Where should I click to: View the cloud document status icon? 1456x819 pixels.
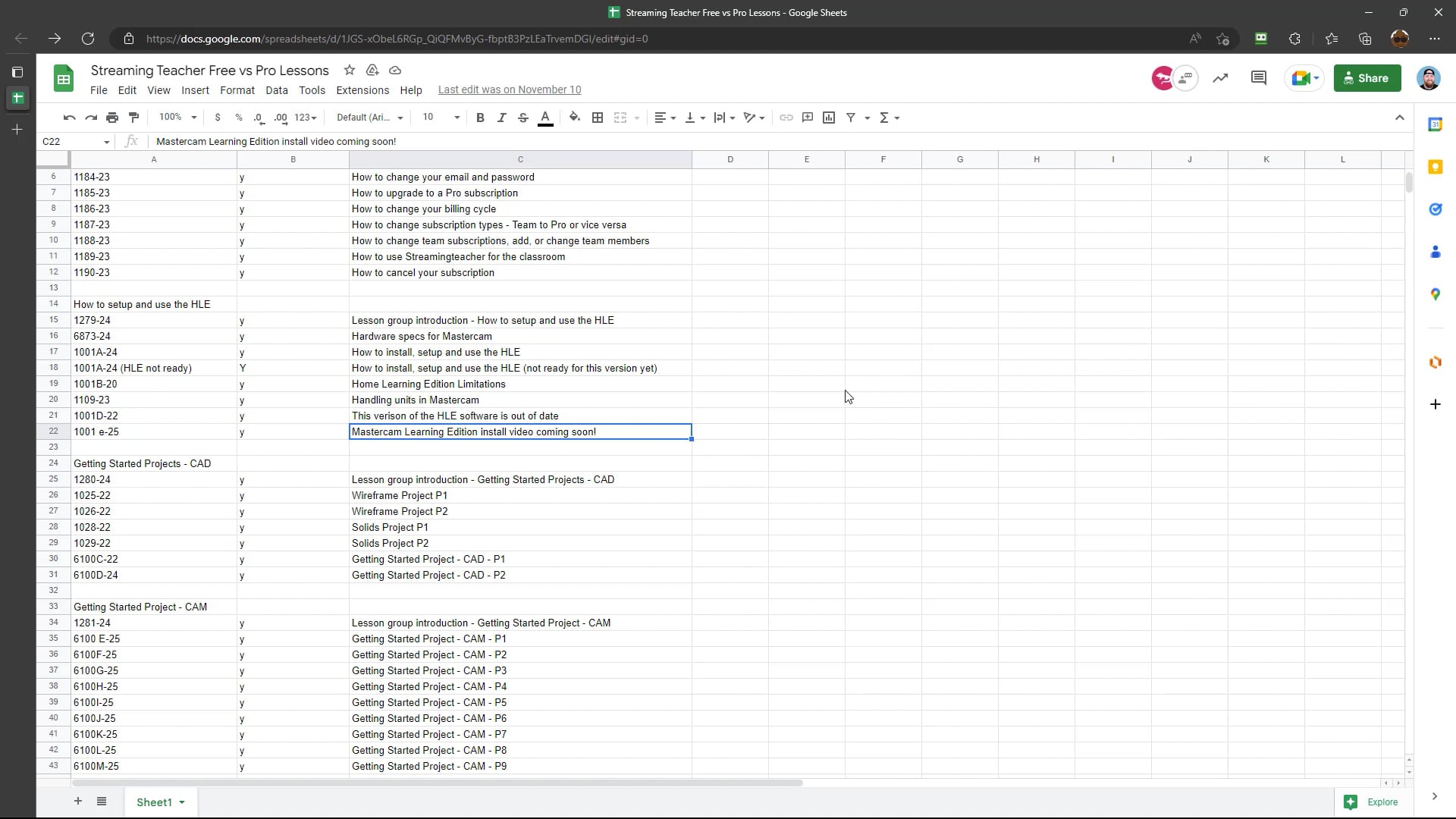click(x=395, y=71)
